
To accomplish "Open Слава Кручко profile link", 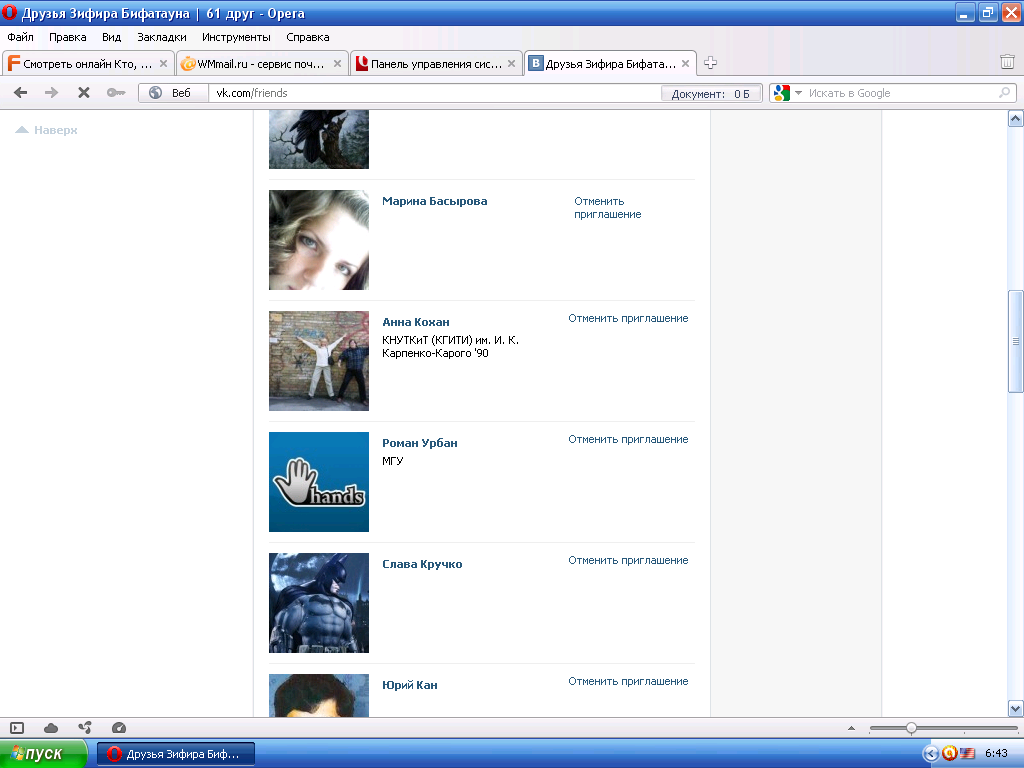I will coord(422,564).
